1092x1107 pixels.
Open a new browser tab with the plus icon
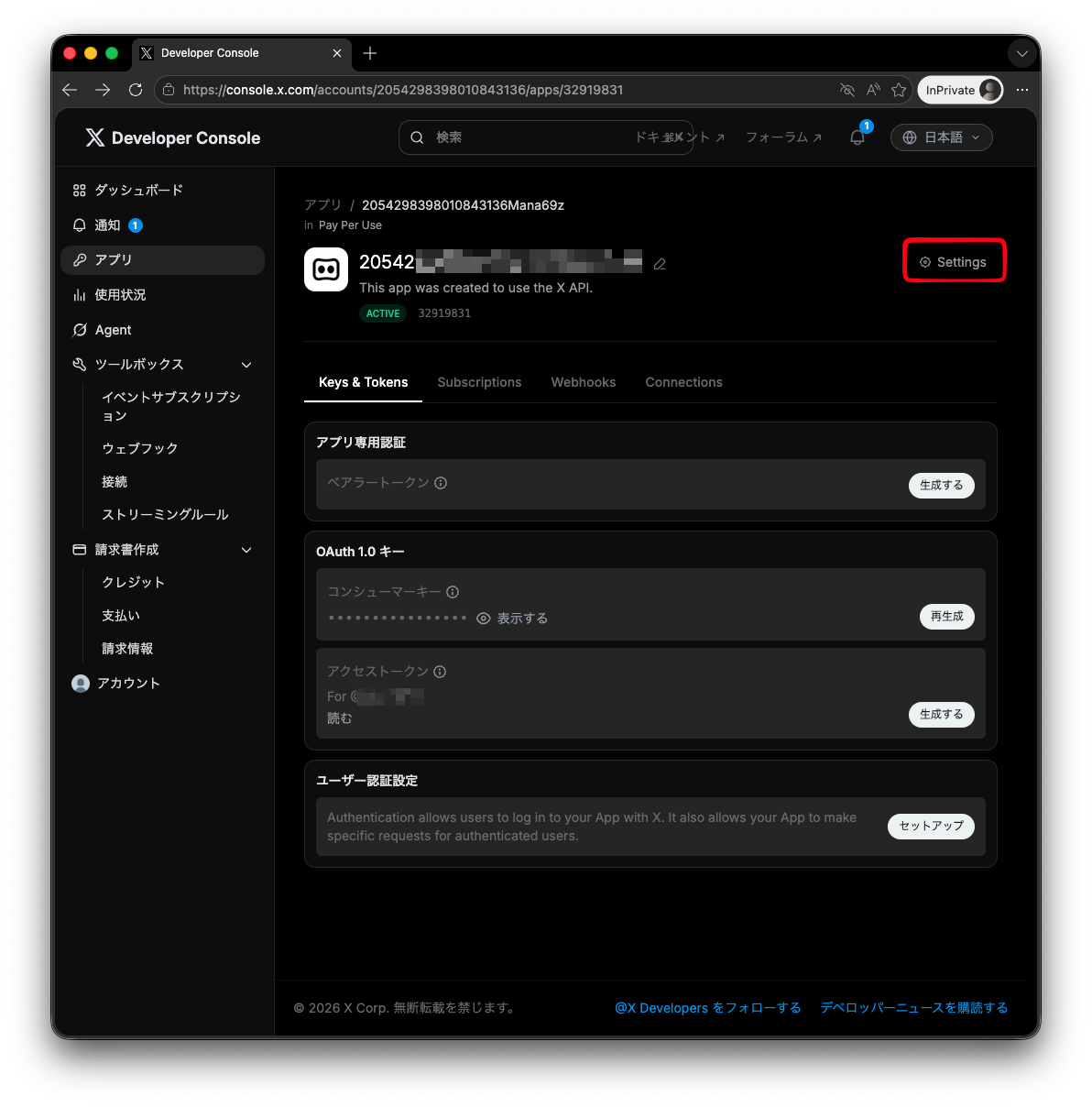pyautogui.click(x=370, y=53)
